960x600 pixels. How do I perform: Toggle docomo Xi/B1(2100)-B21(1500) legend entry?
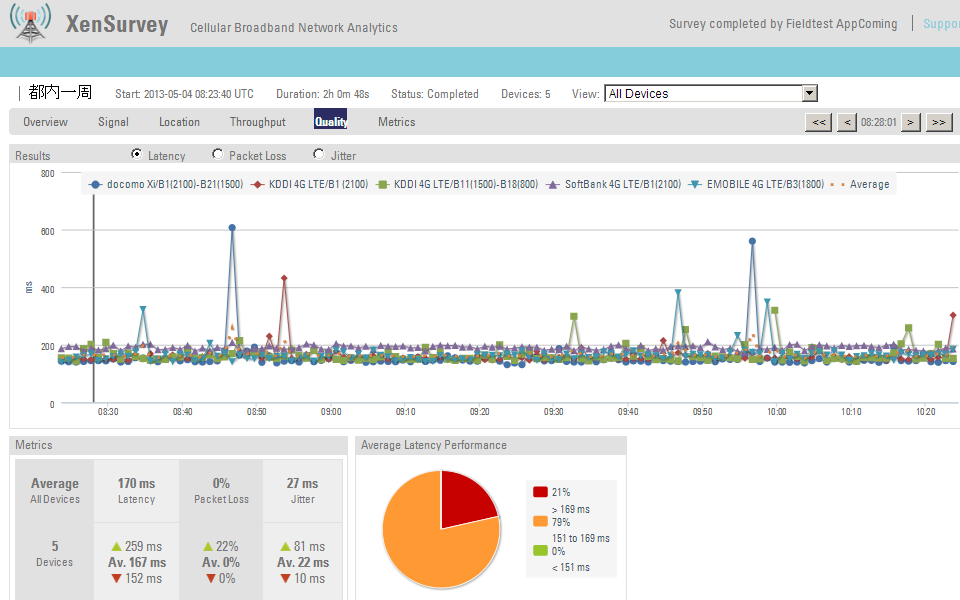coord(166,184)
